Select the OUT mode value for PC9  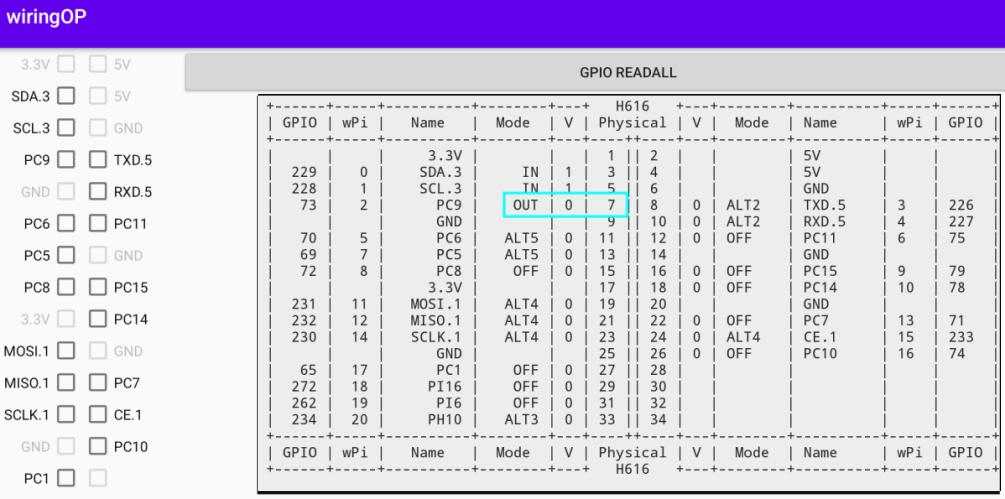[x=526, y=205]
